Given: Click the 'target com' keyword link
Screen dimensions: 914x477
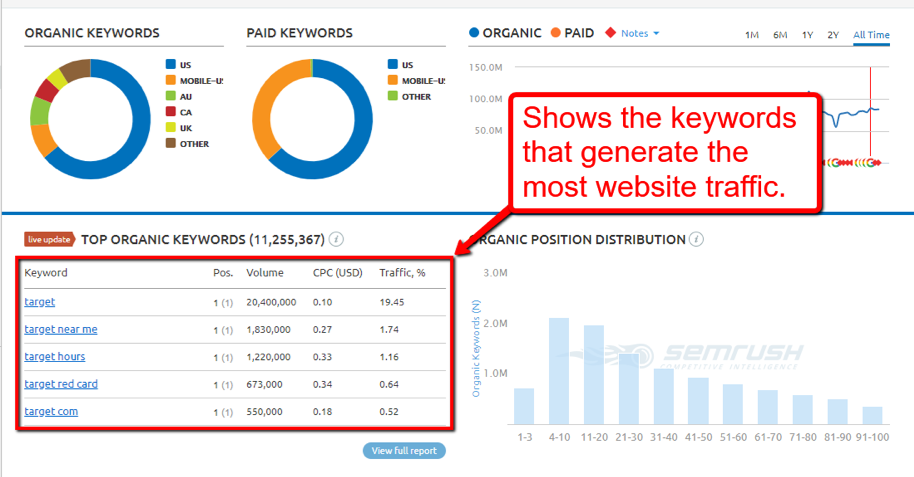Looking at the screenshot, I should [x=51, y=411].
